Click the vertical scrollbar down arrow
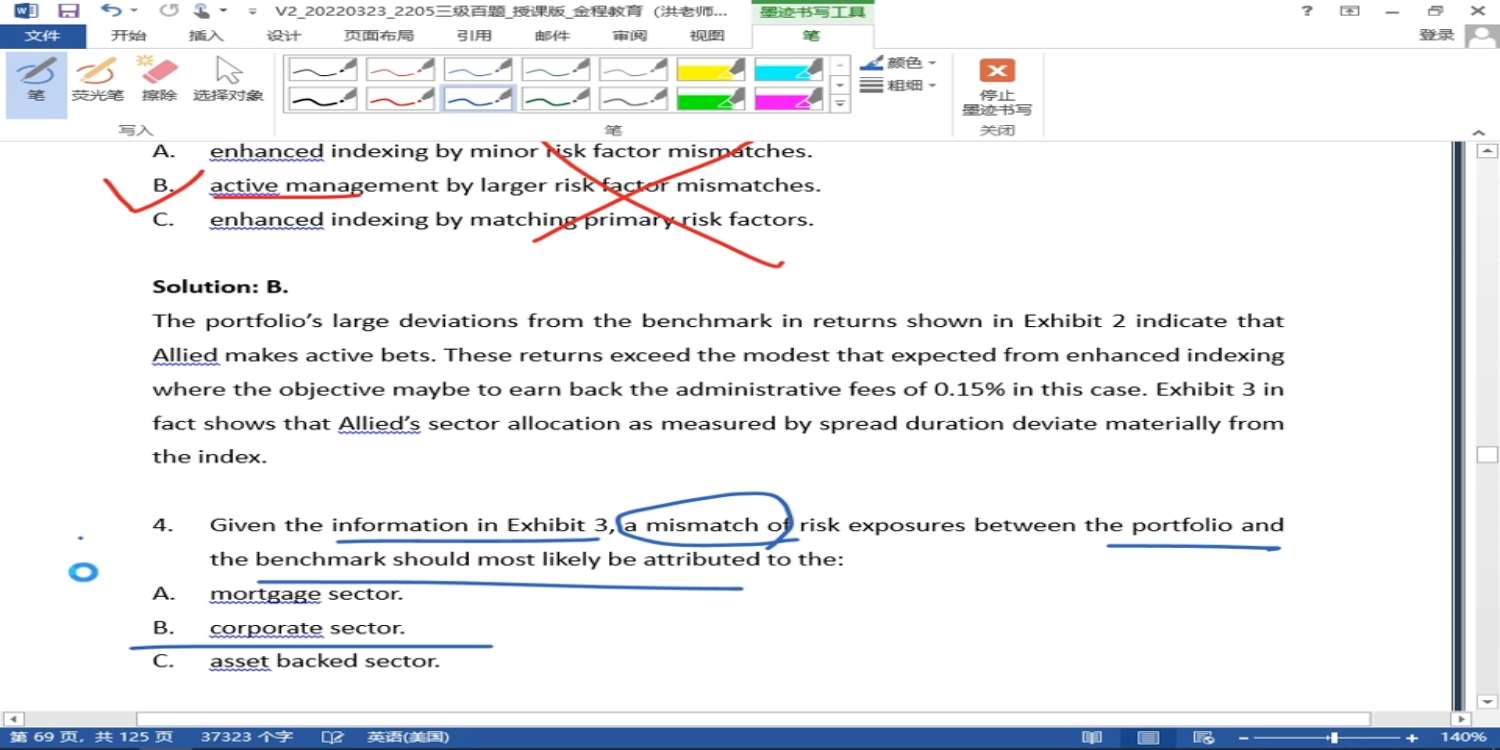Viewport: 1500px width, 750px height. [1487, 702]
